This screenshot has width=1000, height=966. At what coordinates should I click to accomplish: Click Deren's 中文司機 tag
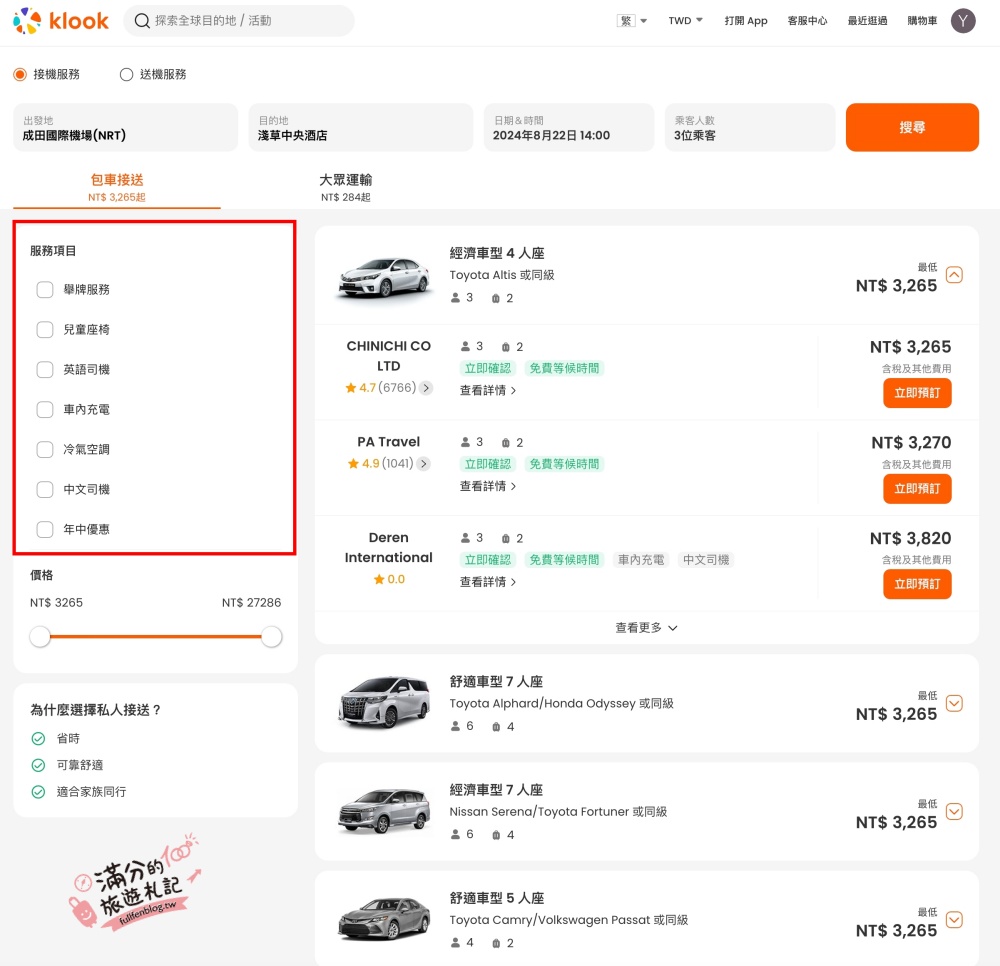tap(706, 560)
